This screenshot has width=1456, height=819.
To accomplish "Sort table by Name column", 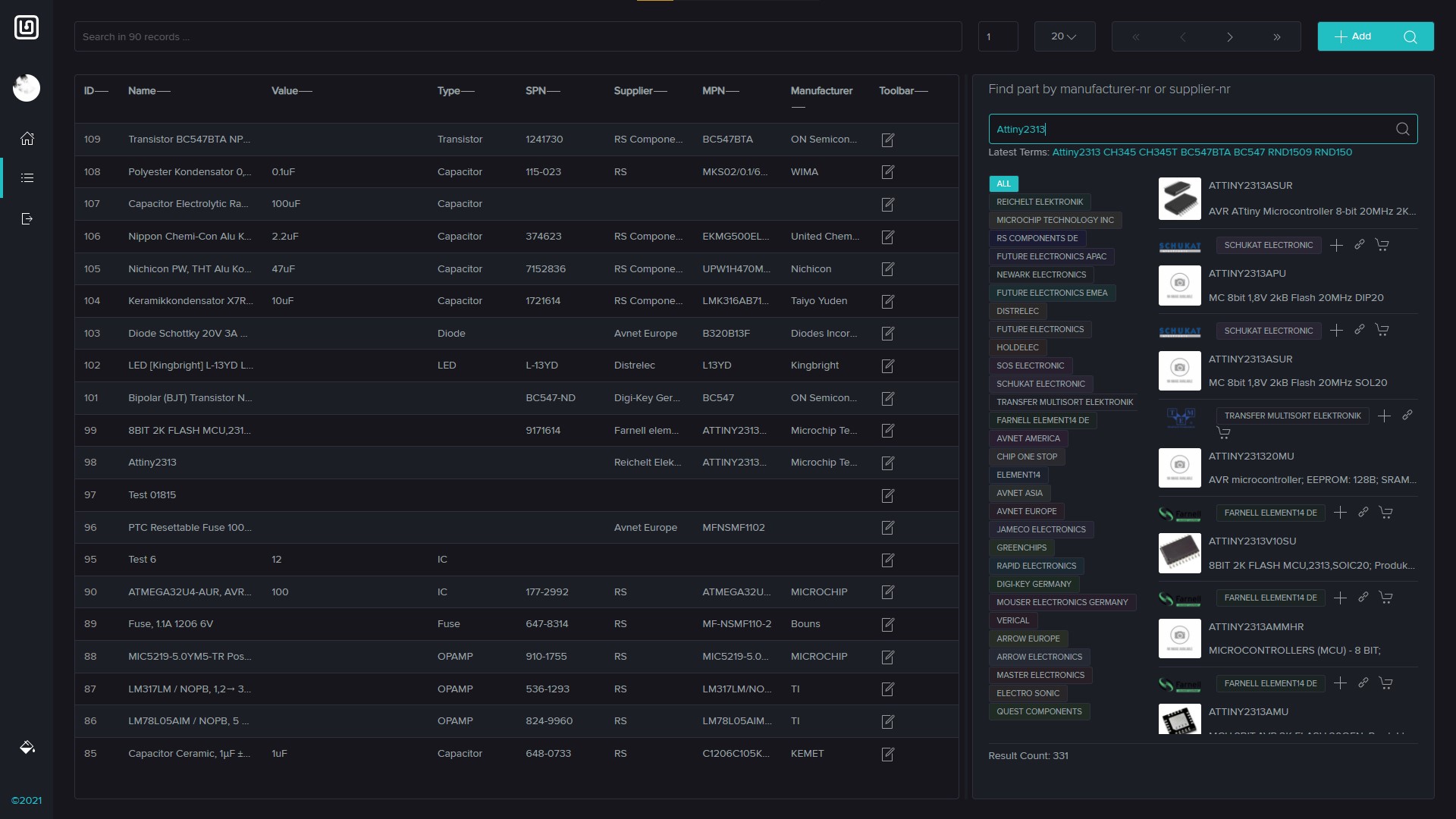I will [x=149, y=91].
